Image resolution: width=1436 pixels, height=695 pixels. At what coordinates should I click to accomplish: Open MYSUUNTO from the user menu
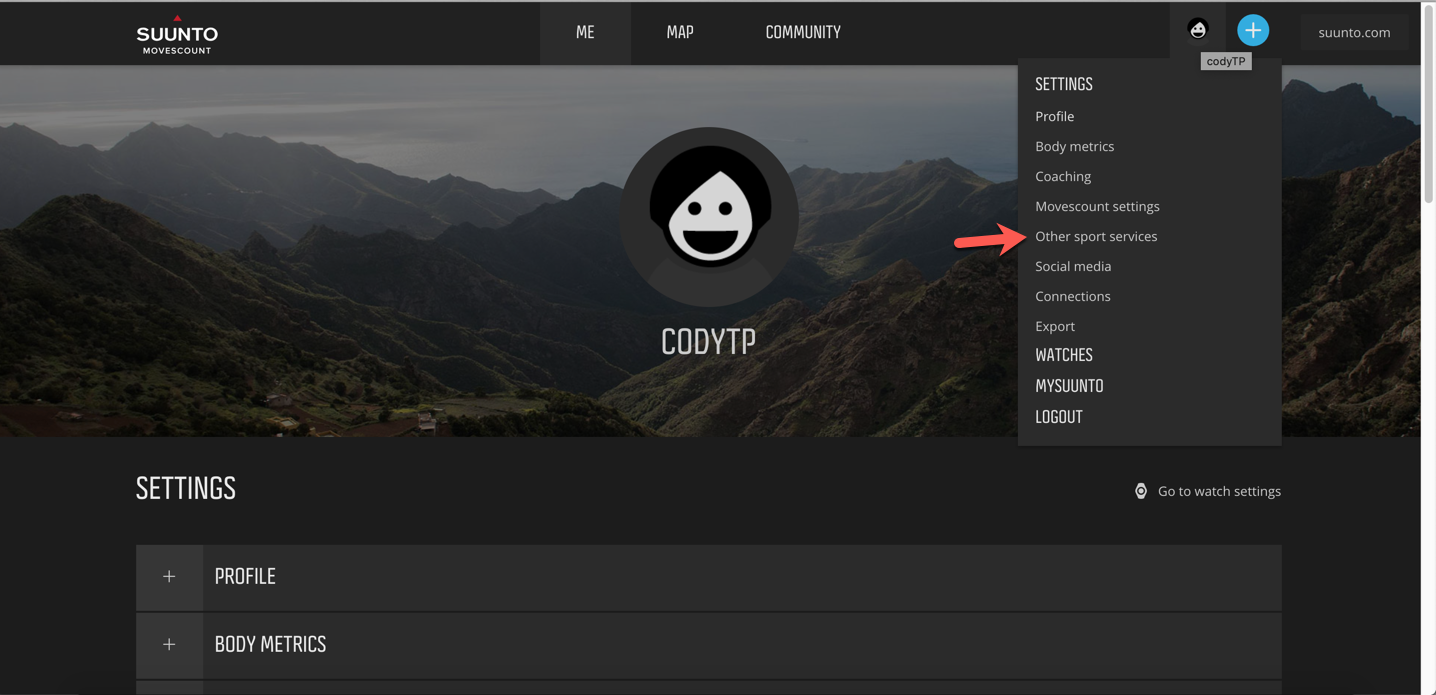[1069, 386]
